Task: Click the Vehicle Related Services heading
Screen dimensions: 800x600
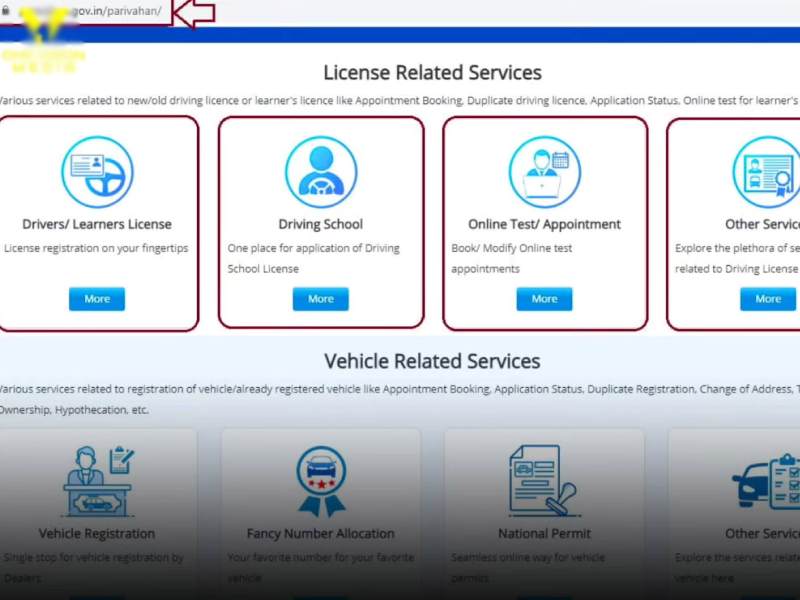Action: tap(433, 361)
